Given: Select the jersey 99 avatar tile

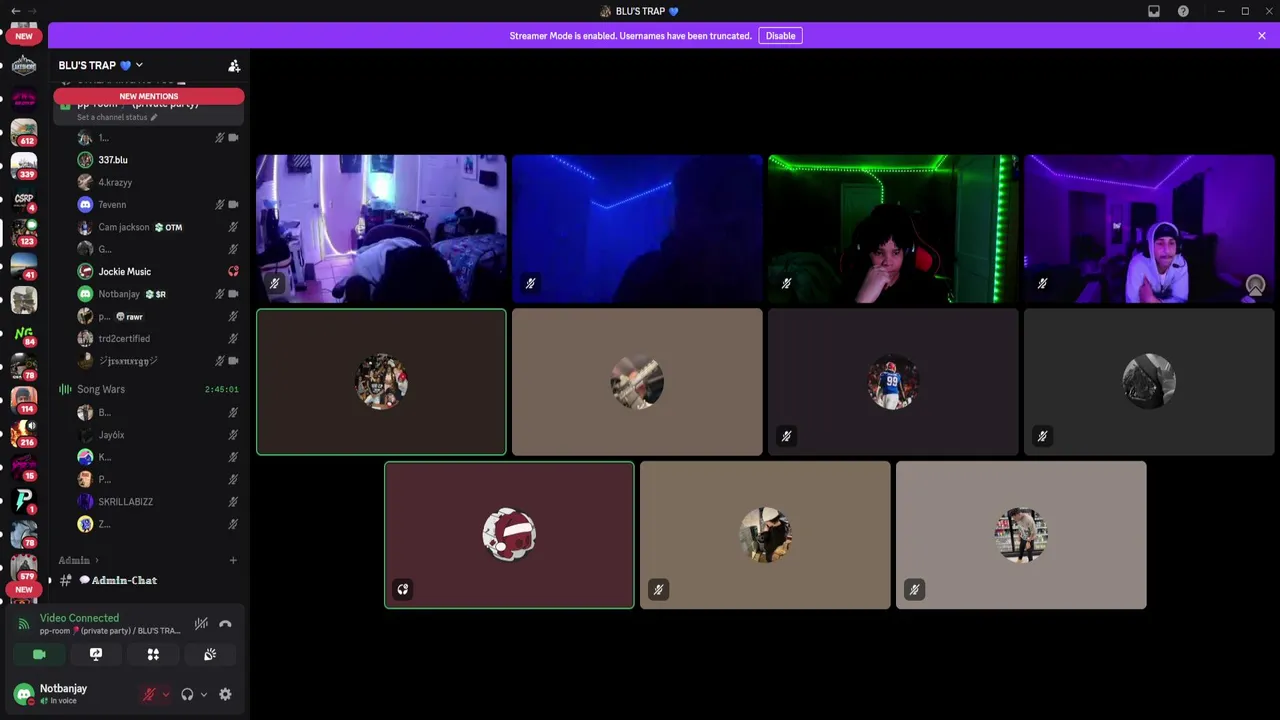Looking at the screenshot, I should tap(893, 382).
